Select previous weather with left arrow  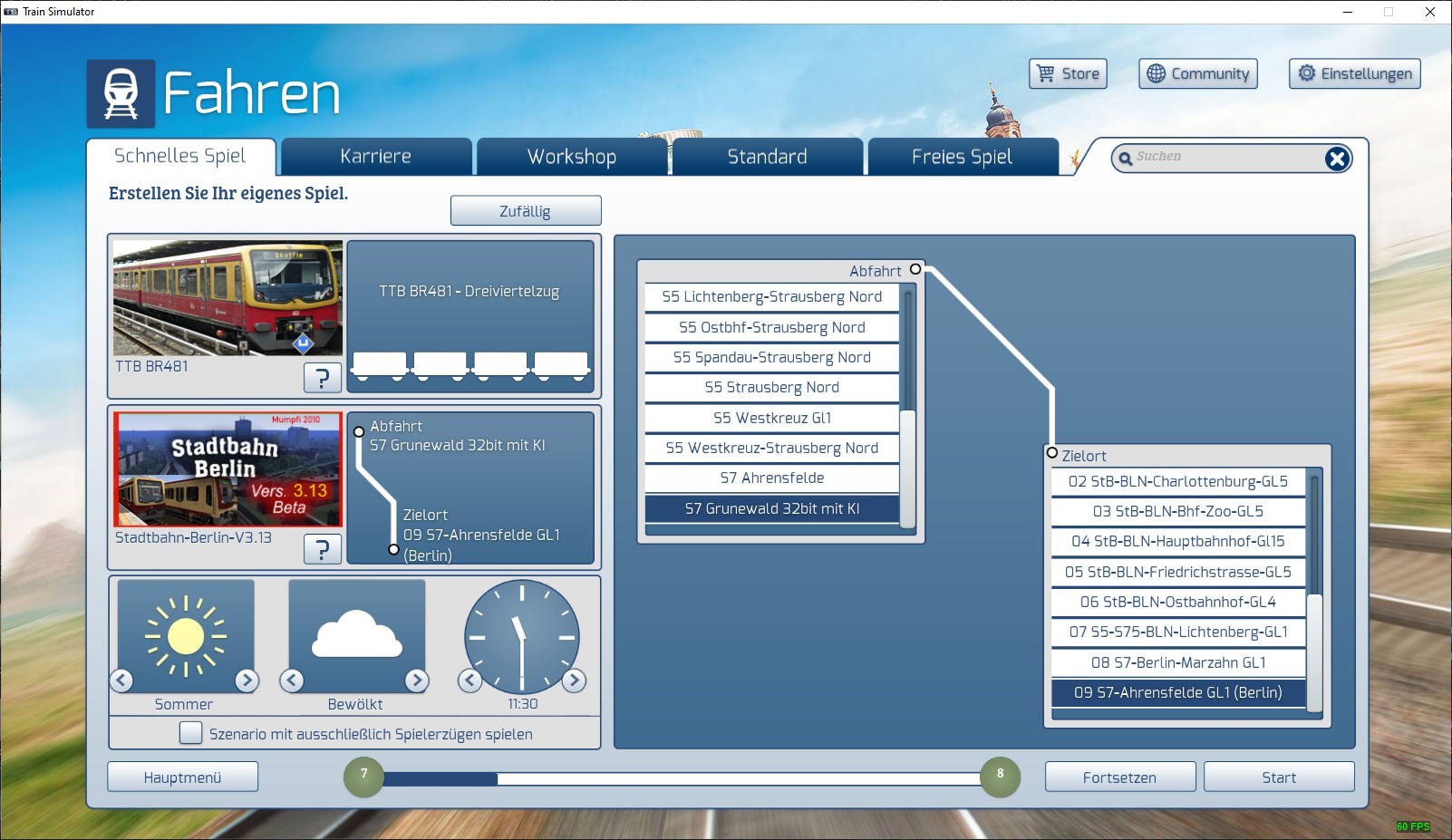pos(292,680)
